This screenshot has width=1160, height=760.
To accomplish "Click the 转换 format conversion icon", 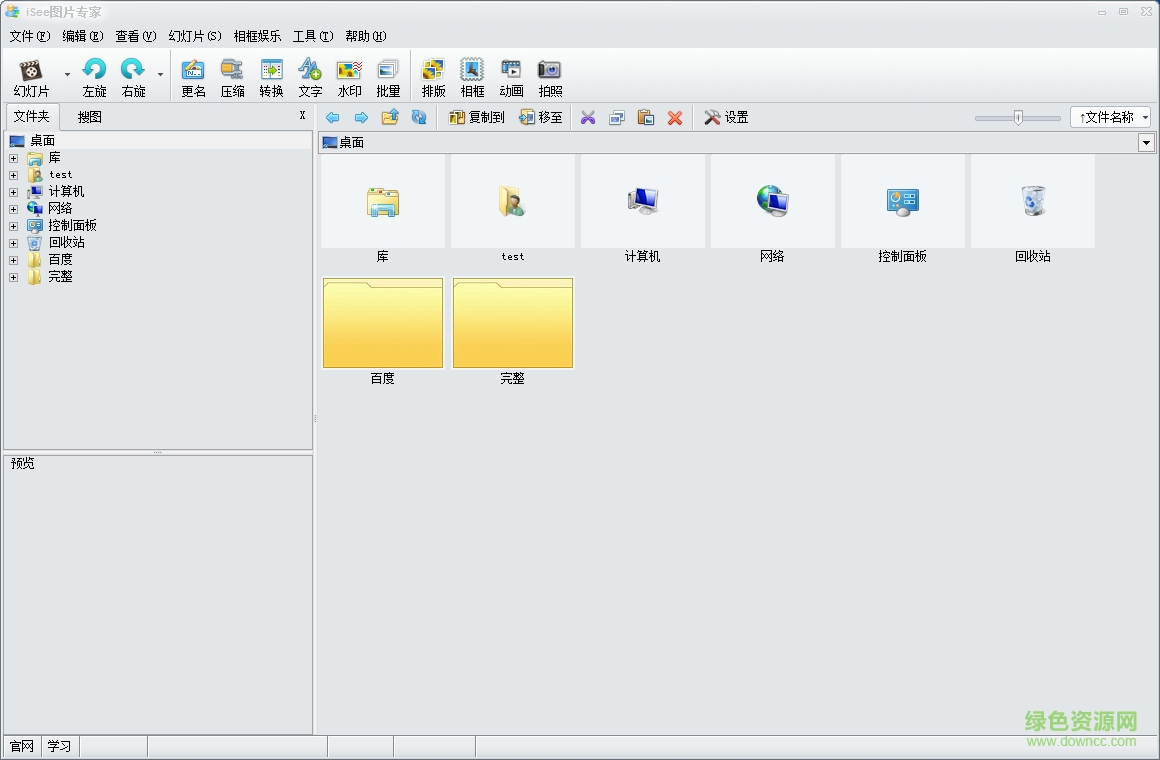I will point(271,75).
